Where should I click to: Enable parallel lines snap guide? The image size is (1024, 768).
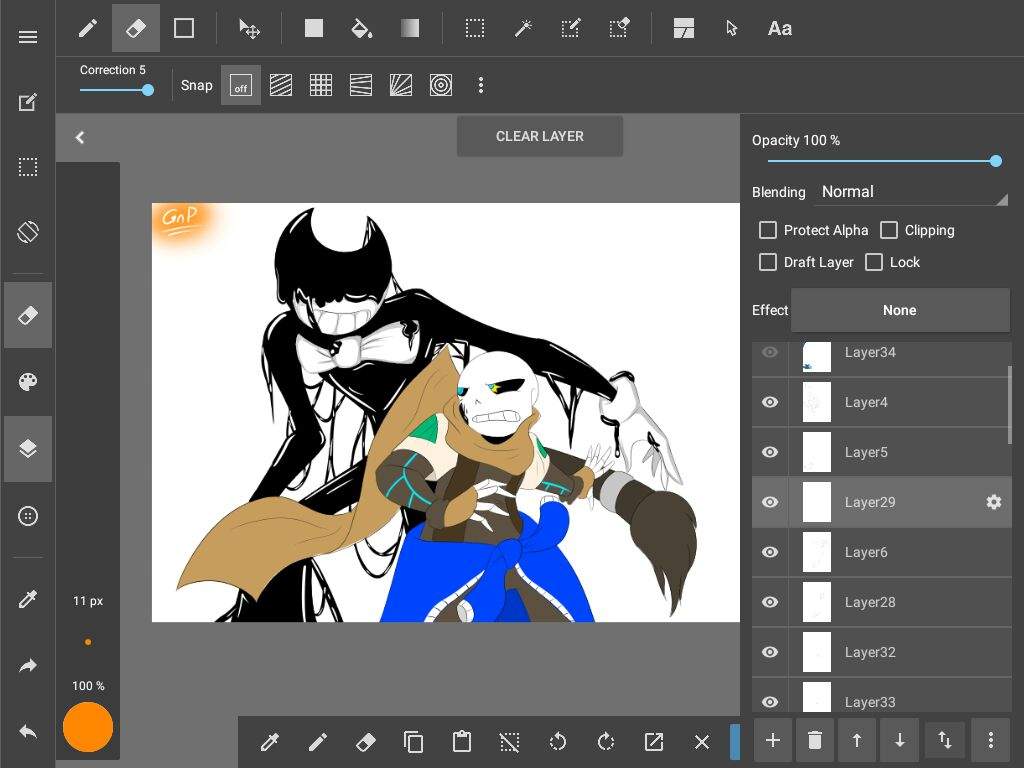click(x=281, y=86)
